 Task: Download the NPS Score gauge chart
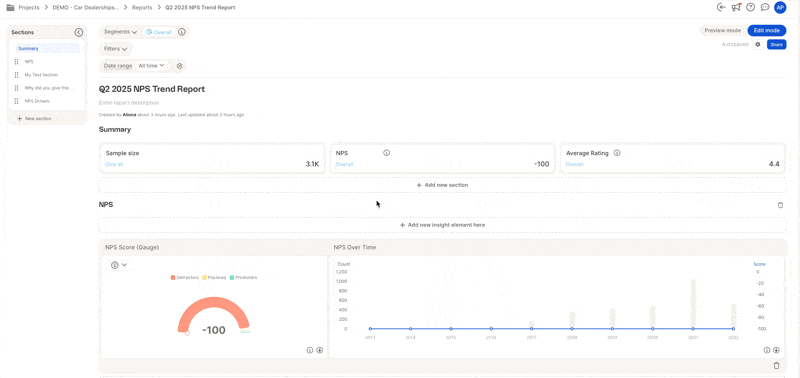click(x=319, y=350)
